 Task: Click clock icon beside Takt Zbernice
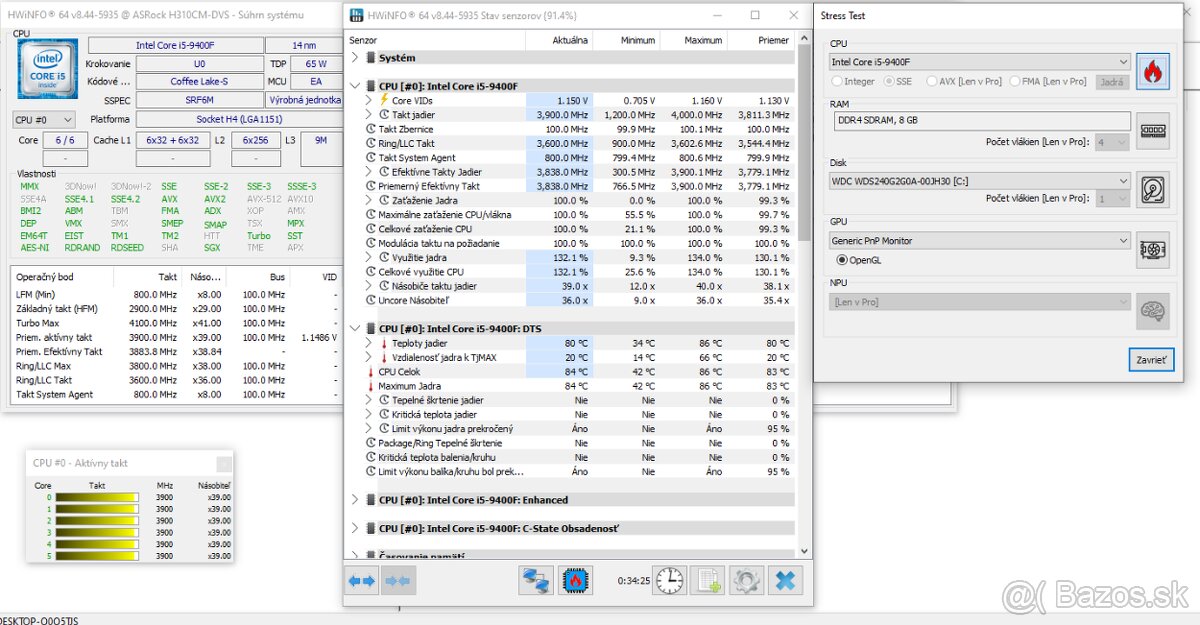pyautogui.click(x=371, y=129)
